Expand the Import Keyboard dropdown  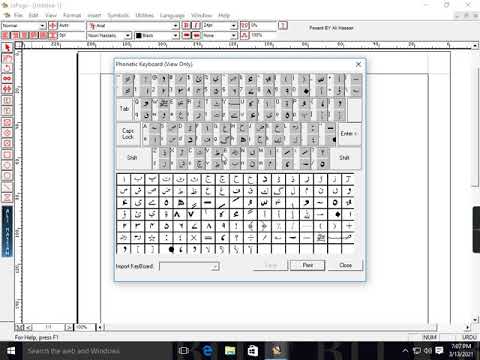[215, 266]
